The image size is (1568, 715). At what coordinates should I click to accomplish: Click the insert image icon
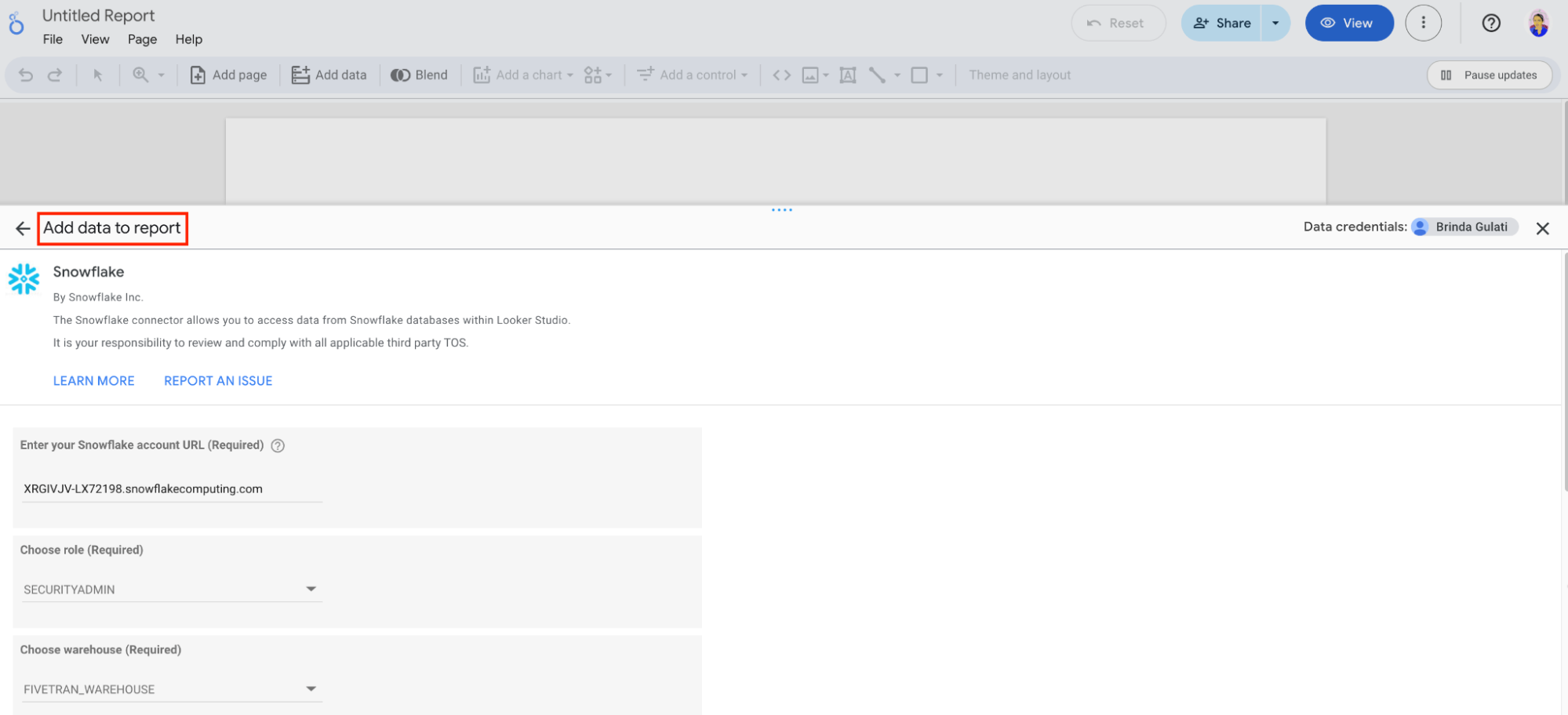tap(810, 75)
